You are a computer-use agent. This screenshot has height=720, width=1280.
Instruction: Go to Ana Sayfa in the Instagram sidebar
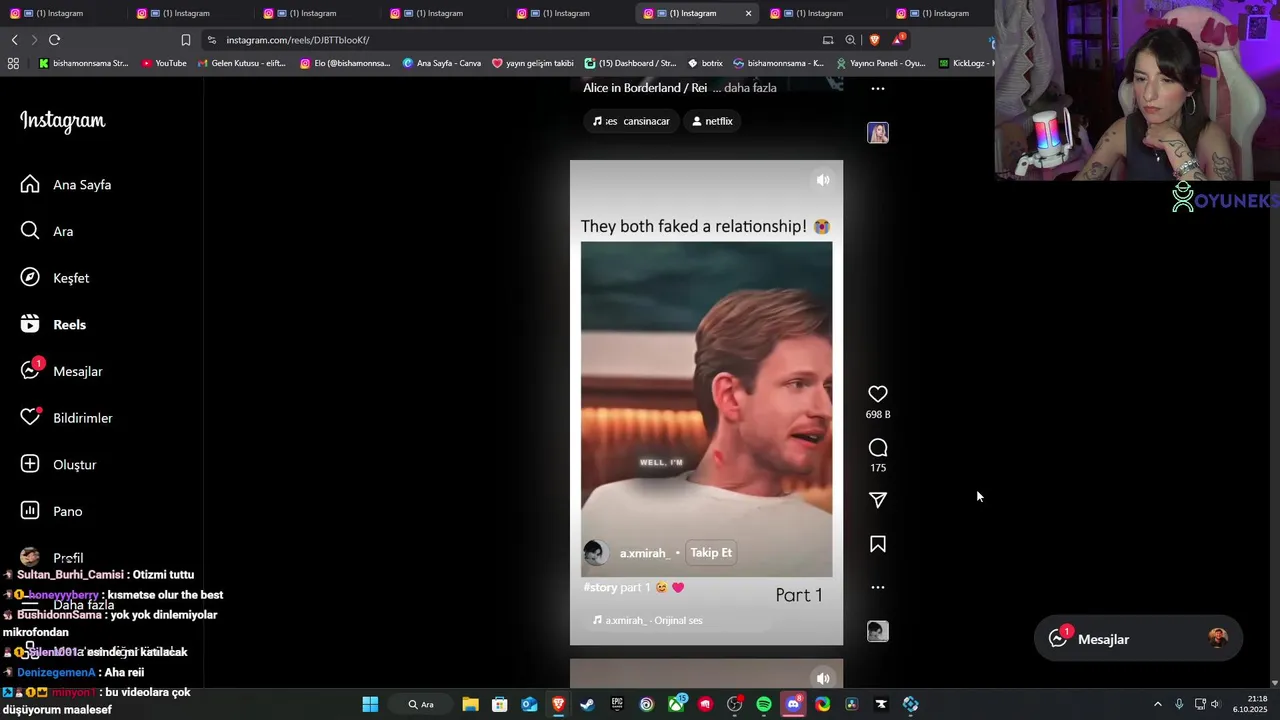point(66,185)
